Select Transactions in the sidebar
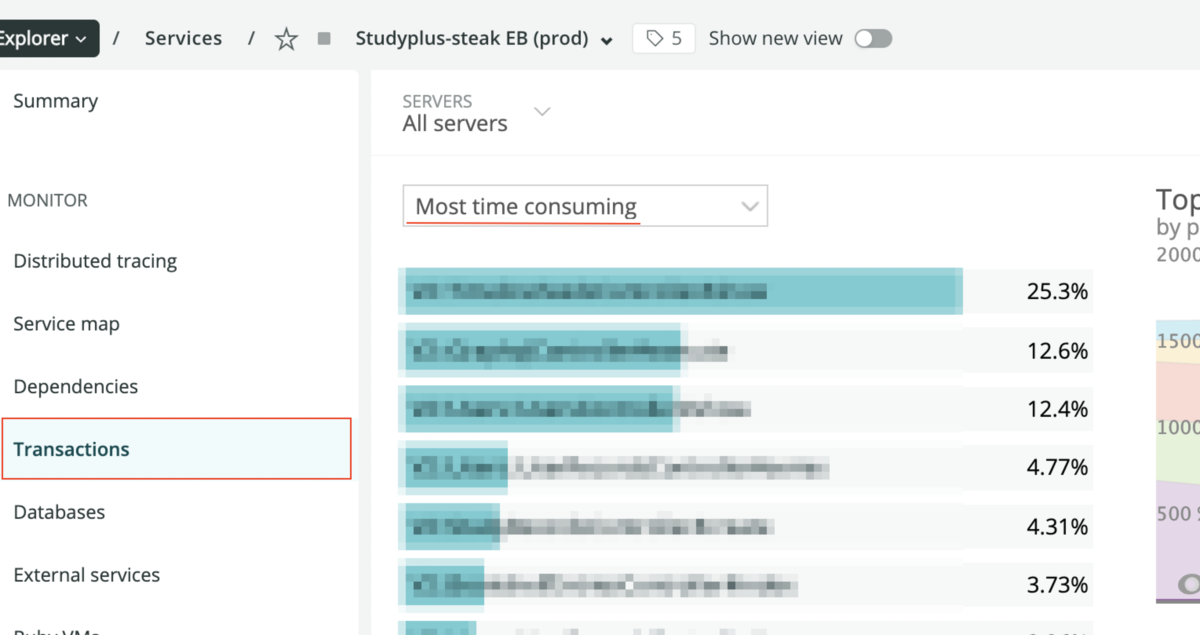Viewport: 1200px width, 635px height. 176,449
